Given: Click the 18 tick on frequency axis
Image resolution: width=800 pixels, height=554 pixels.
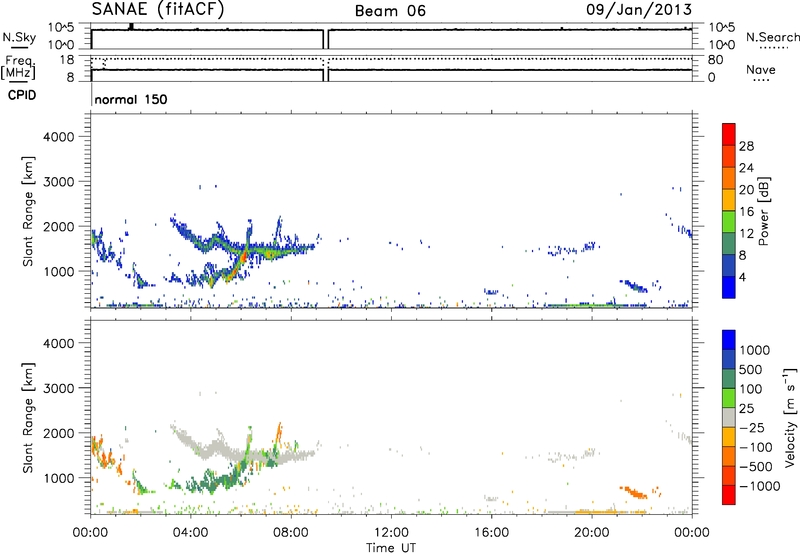Looking at the screenshot, I should [67, 60].
